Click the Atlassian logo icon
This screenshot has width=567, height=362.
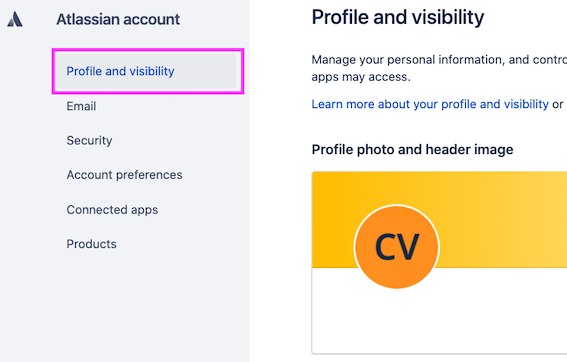[15, 19]
